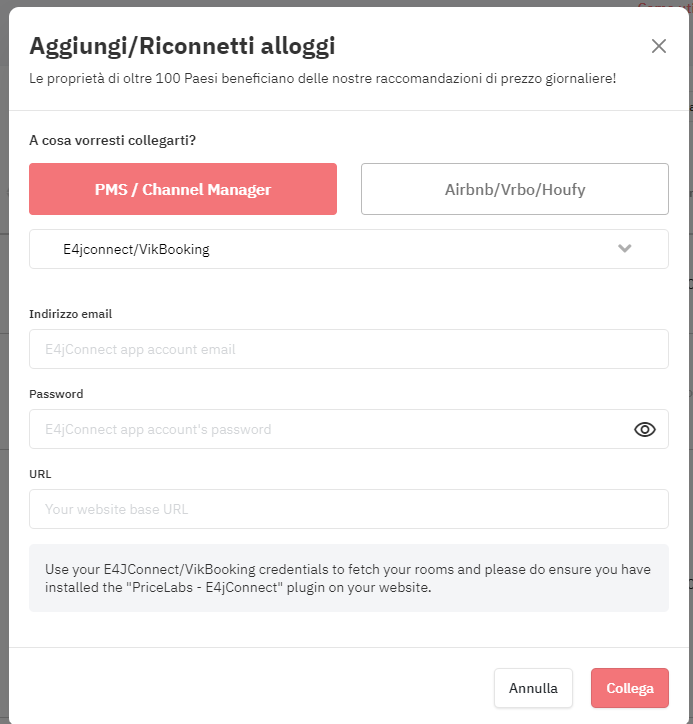Click the Indirizzo email label
Screen dimensions: 693x724
71,314
